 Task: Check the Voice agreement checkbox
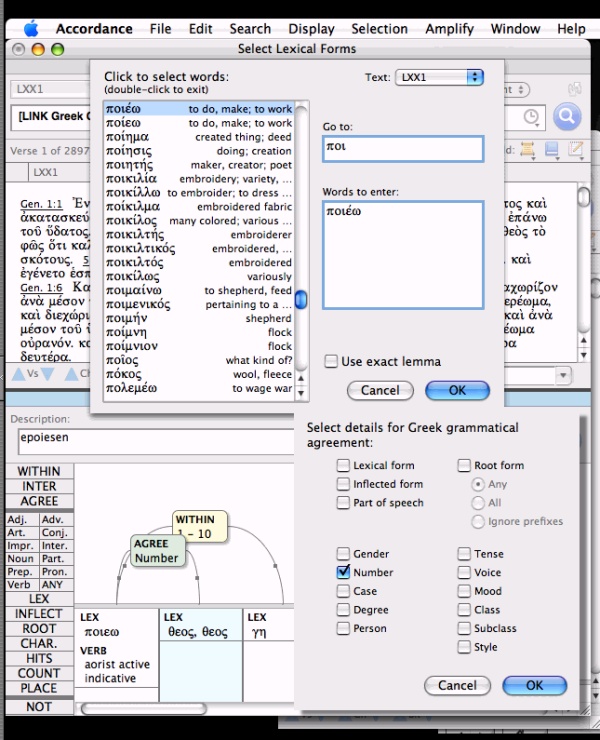pos(464,572)
